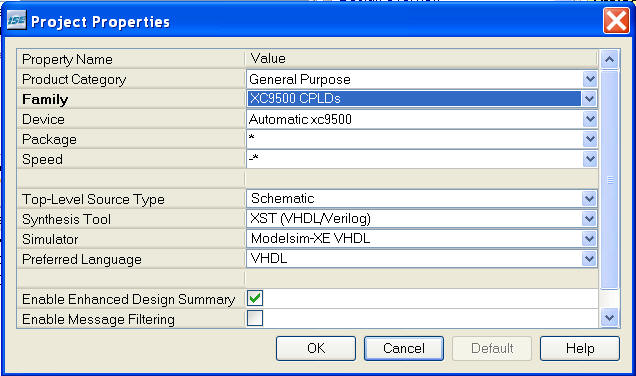This screenshot has width=636, height=376.
Task: Check Enable Message Filtering checkbox
Action: click(255, 318)
